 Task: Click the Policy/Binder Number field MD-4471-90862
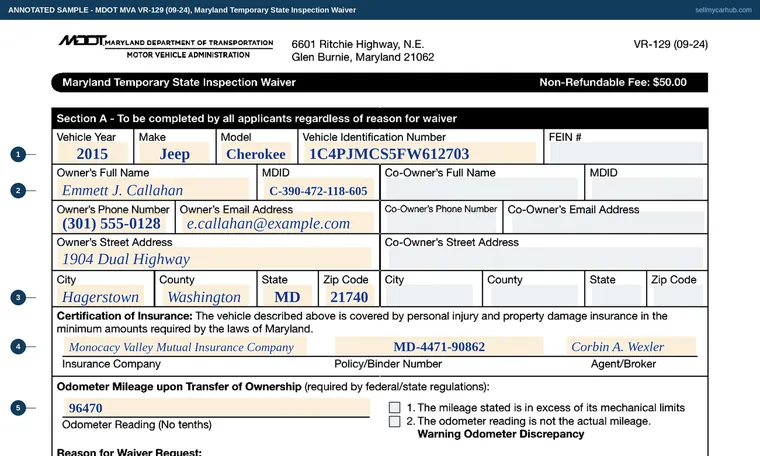point(439,346)
